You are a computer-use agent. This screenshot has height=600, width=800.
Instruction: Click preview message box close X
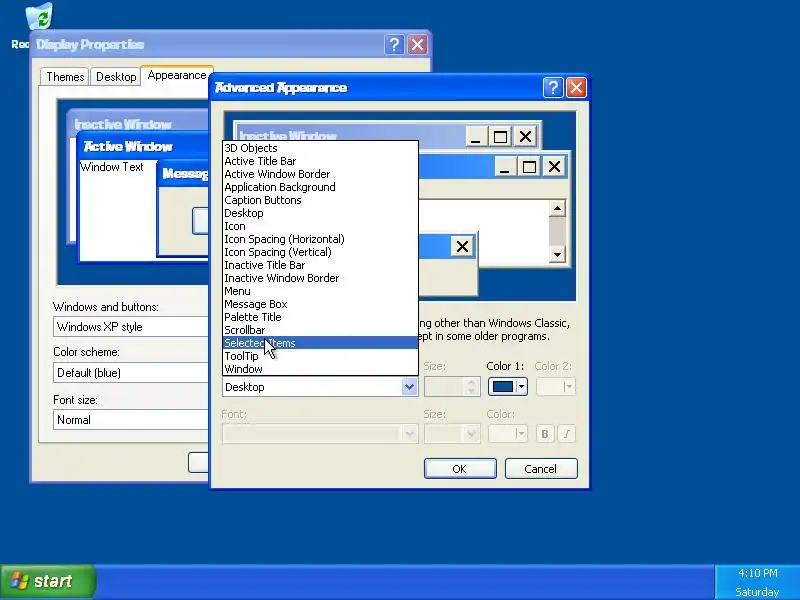462,247
